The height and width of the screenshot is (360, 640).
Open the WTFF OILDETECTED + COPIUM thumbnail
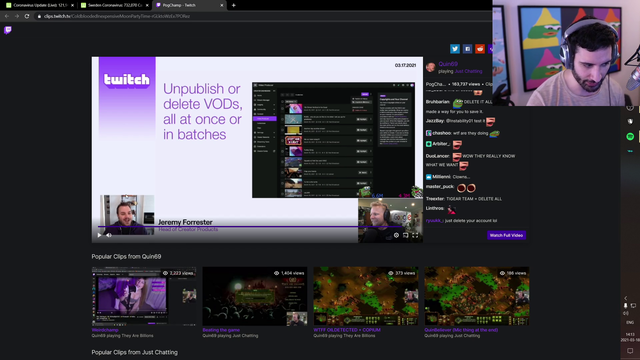(x=366, y=296)
